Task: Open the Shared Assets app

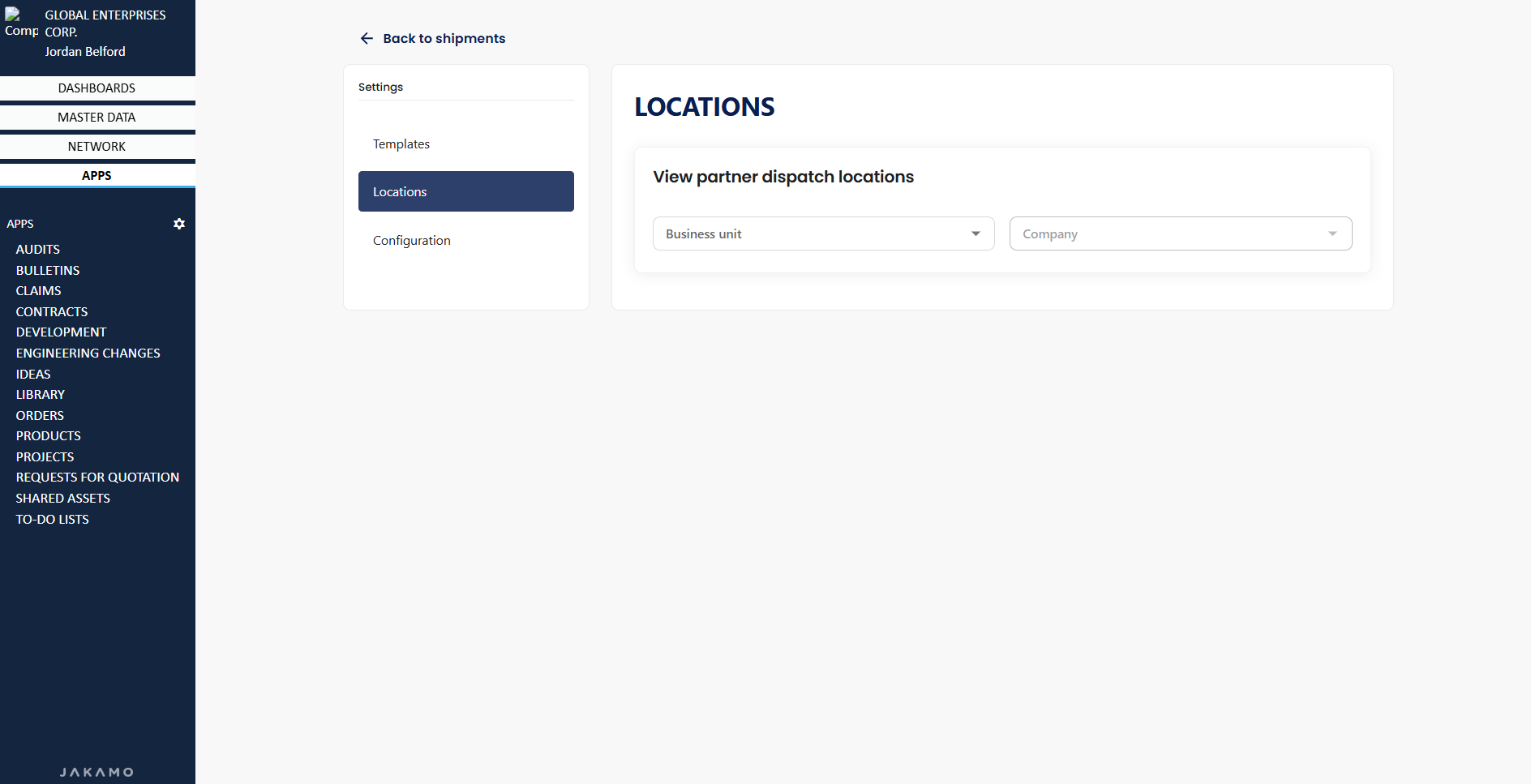Action: pos(63,498)
